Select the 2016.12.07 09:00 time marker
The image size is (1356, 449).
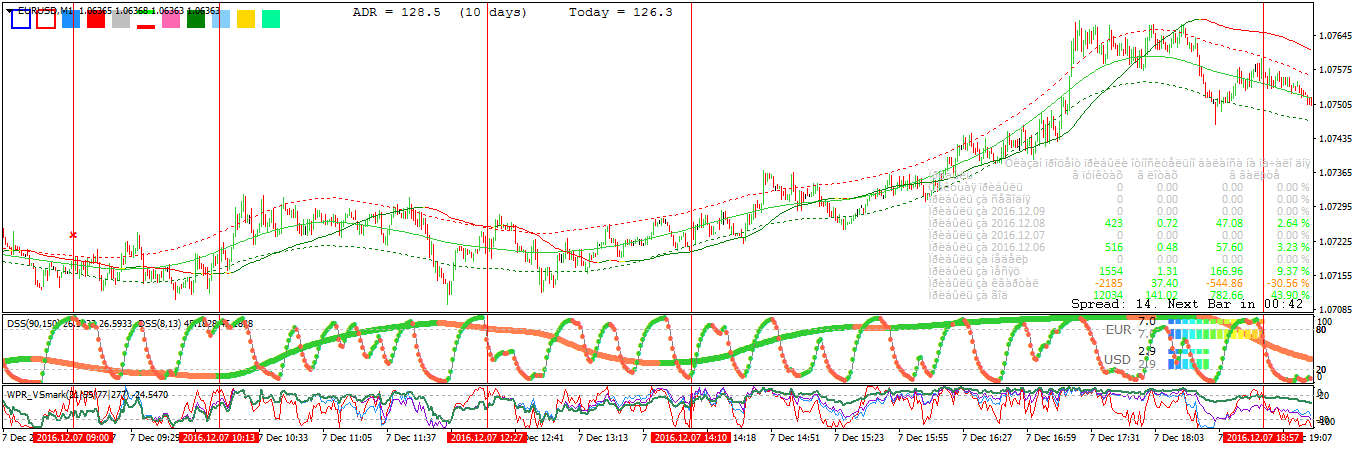(74, 438)
